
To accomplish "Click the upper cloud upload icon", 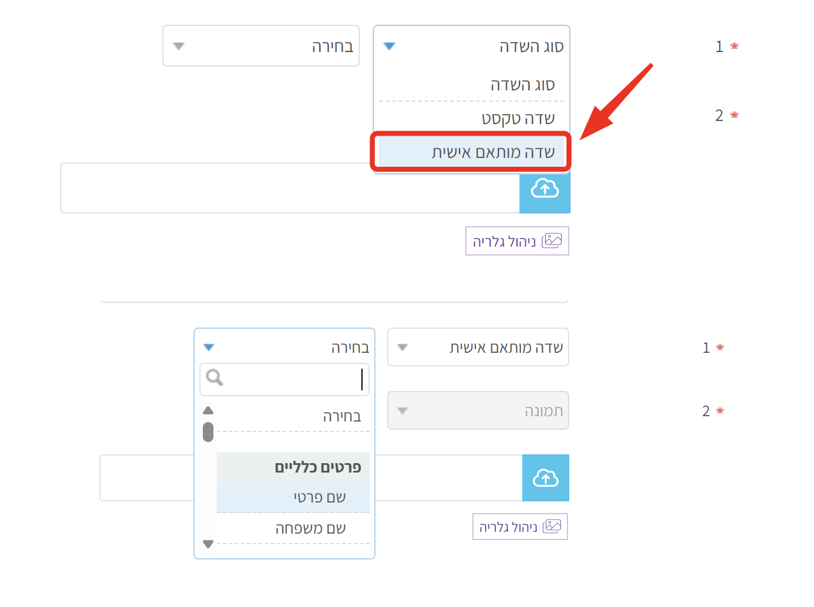I will (545, 188).
